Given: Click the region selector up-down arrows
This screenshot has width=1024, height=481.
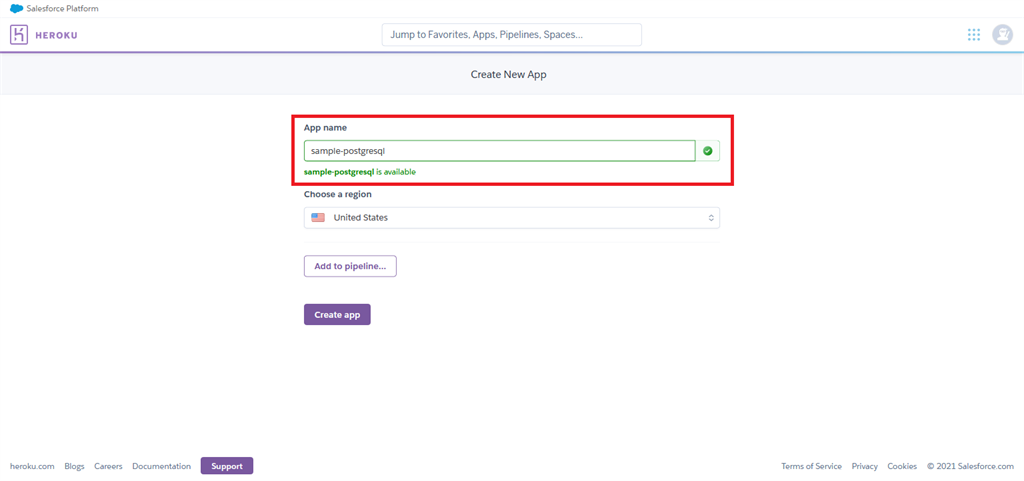Looking at the screenshot, I should (x=711, y=218).
